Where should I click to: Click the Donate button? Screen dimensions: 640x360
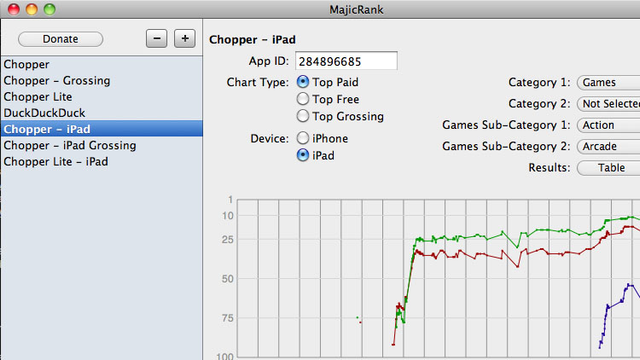coord(60,39)
